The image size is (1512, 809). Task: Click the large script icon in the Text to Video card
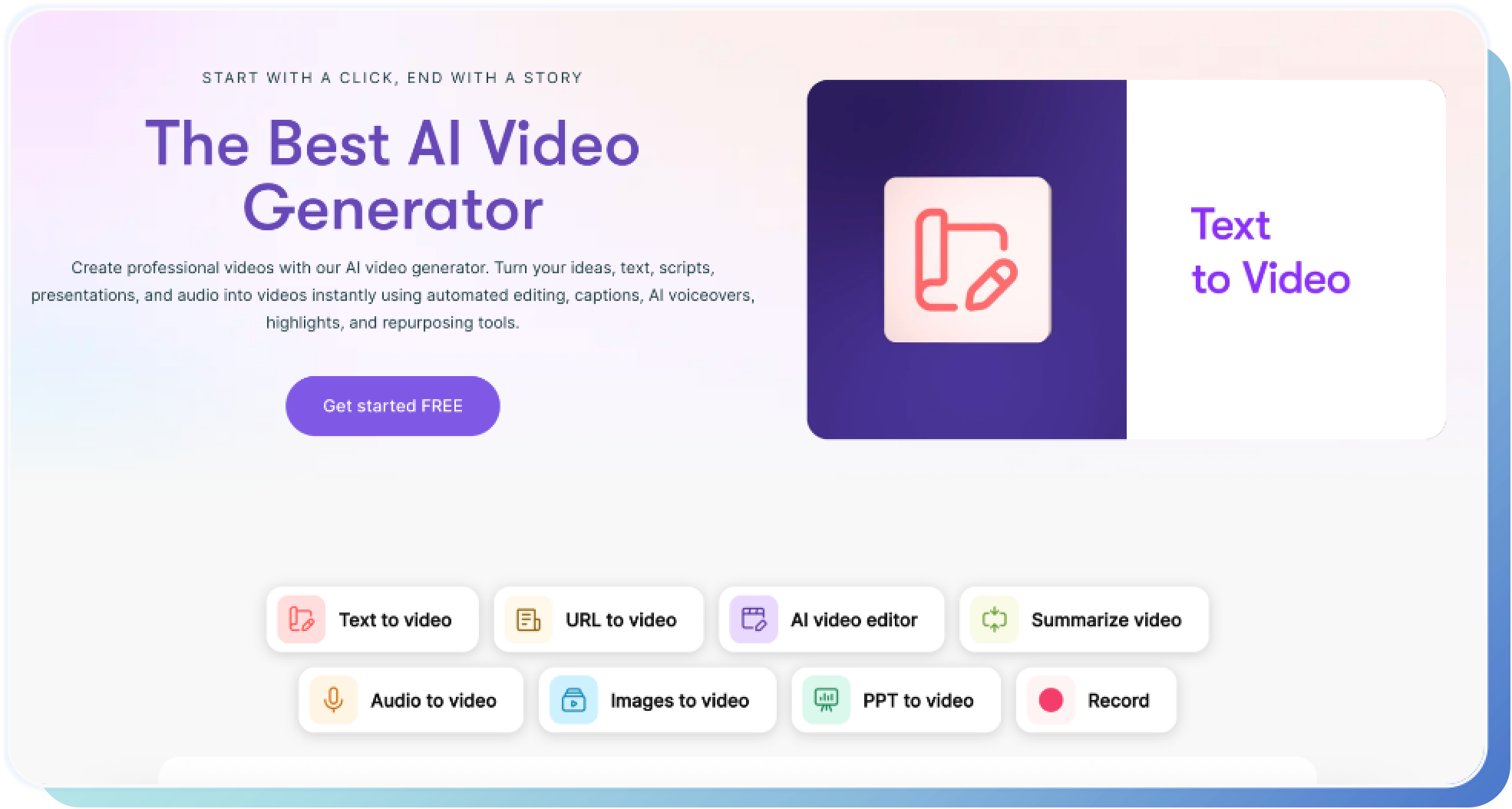(966, 261)
